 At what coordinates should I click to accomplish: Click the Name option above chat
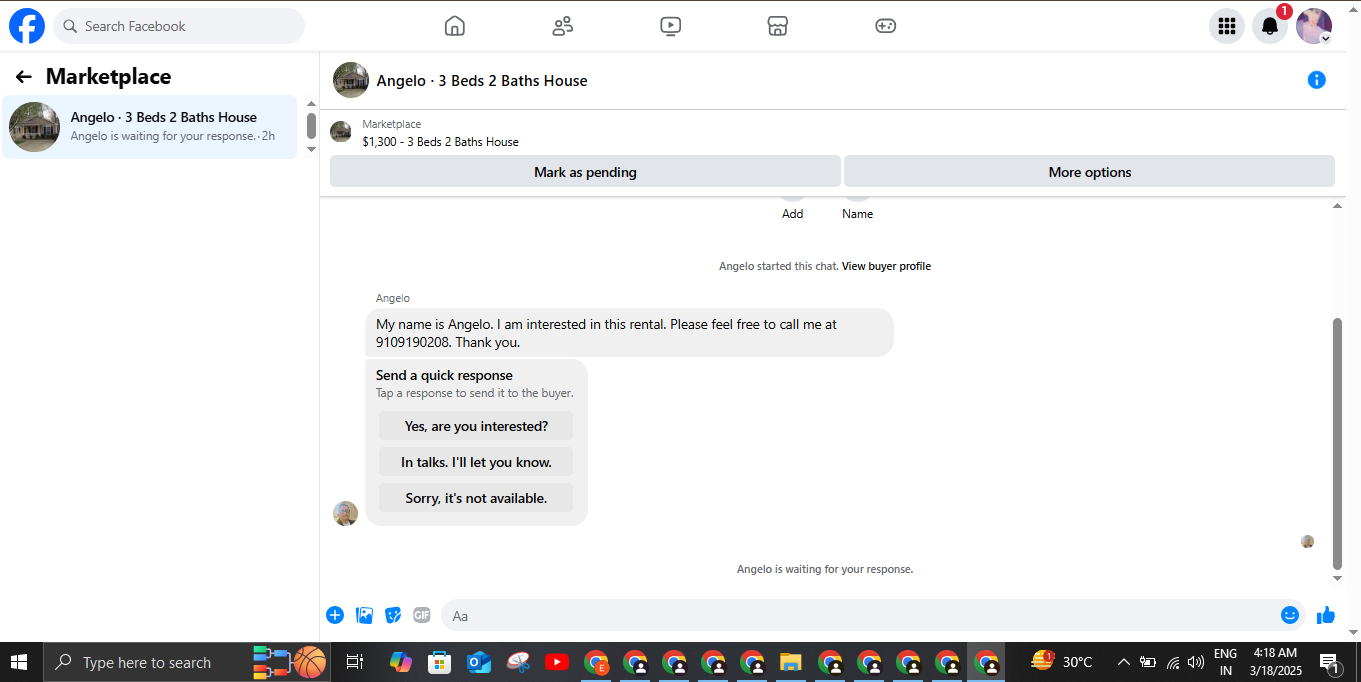point(858,214)
